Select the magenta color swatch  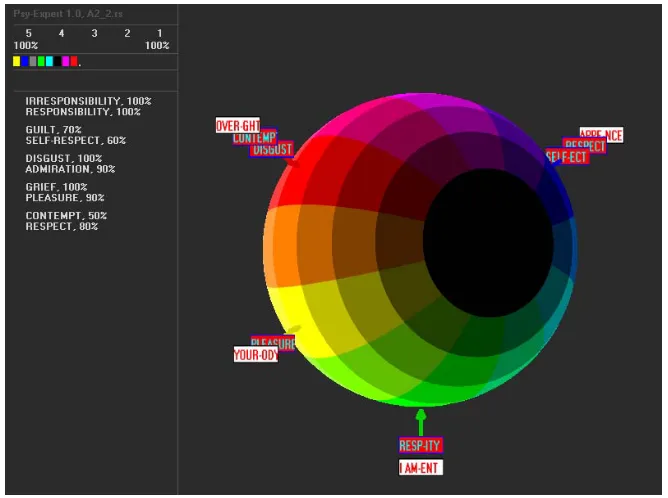click(66, 61)
